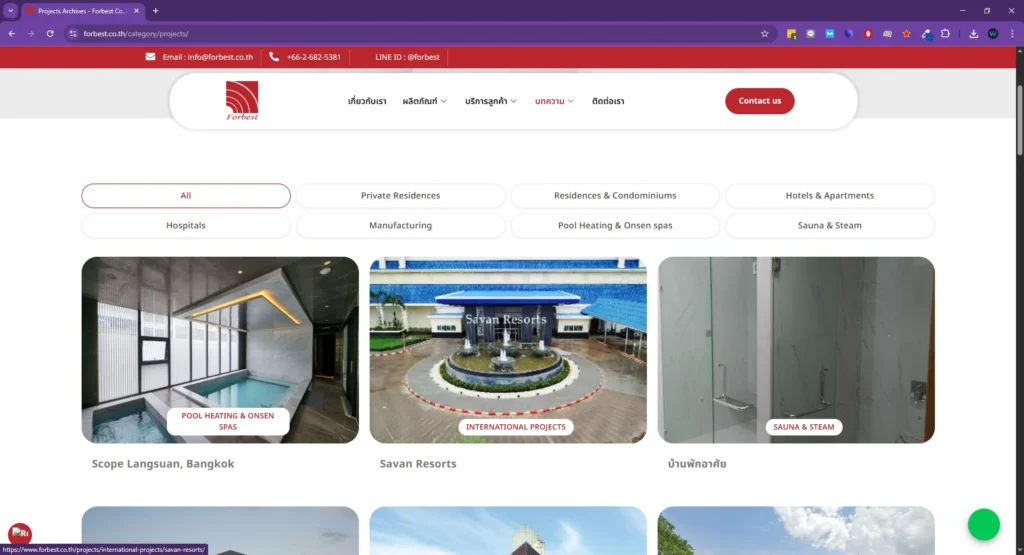Filter projects by Sauna & Steam
This screenshot has height=555, width=1024.
point(829,225)
